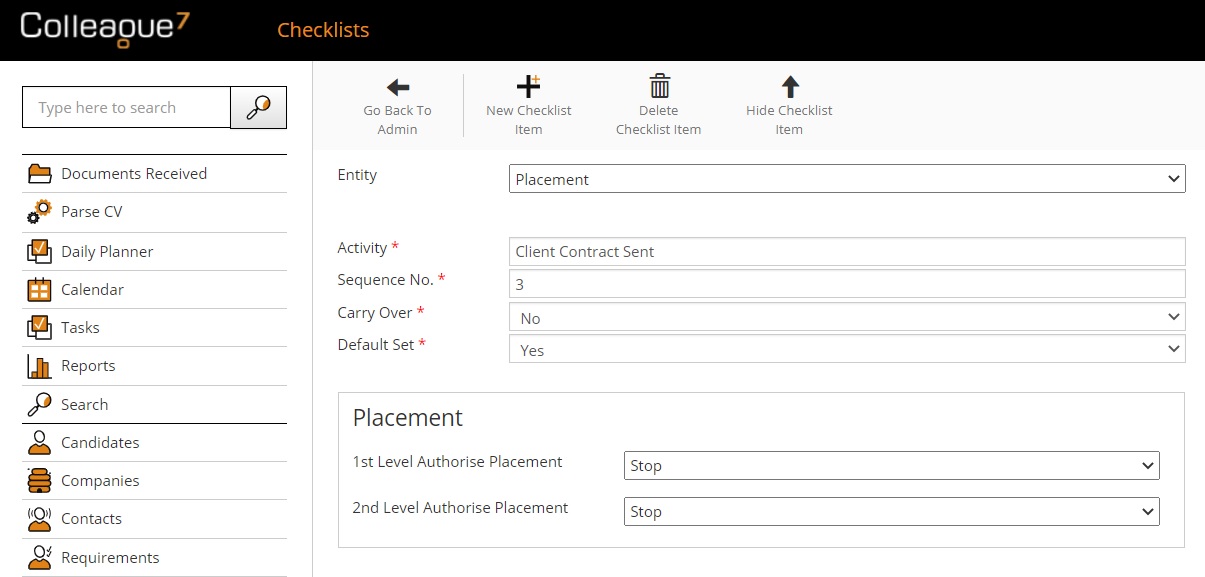Click the Go Back To Admin arrow icon
Screen dimensions: 1205x577
(x=398, y=87)
